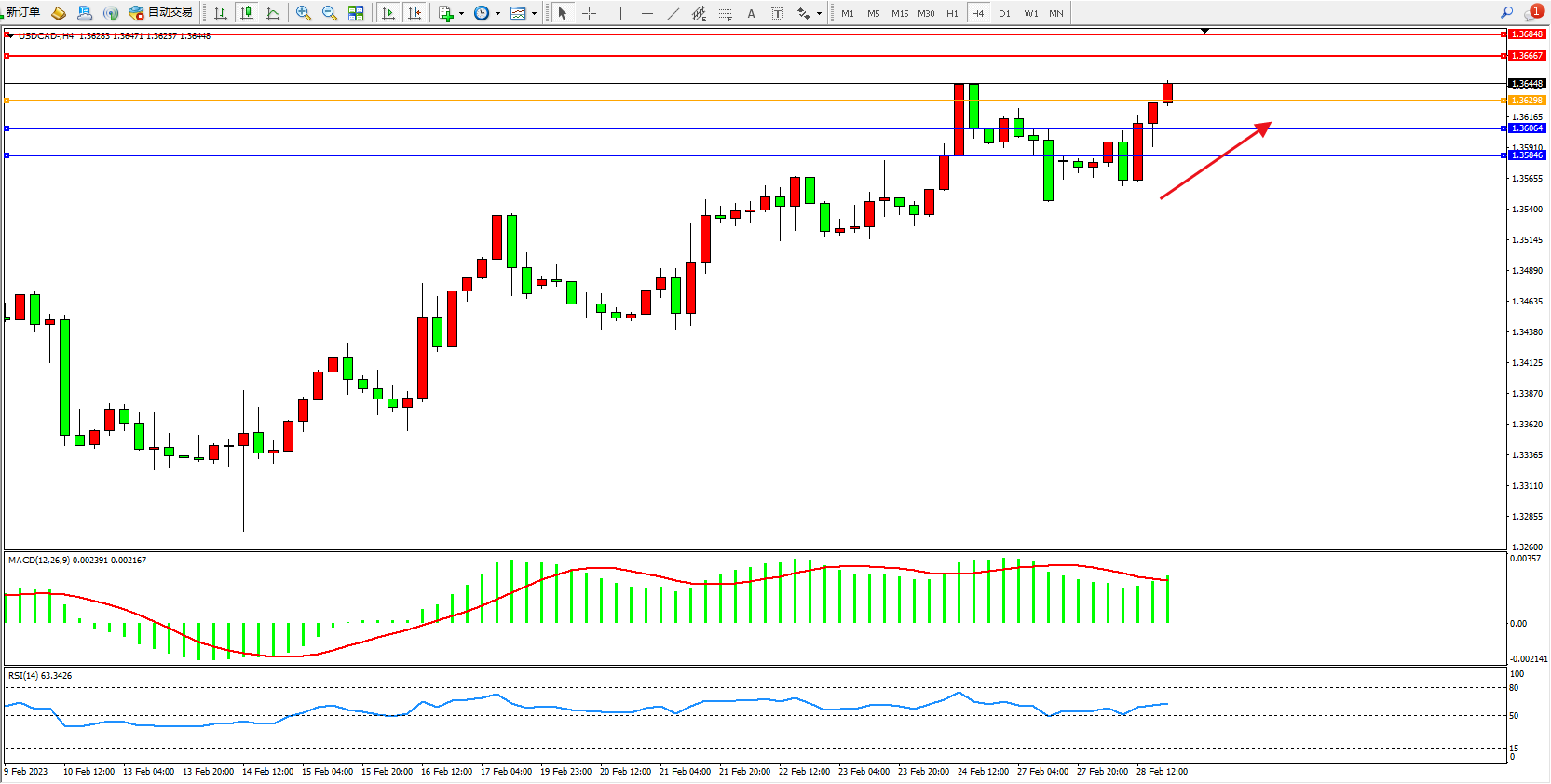1551x784 pixels.
Task: Choose the text label A tool
Action: (751, 13)
